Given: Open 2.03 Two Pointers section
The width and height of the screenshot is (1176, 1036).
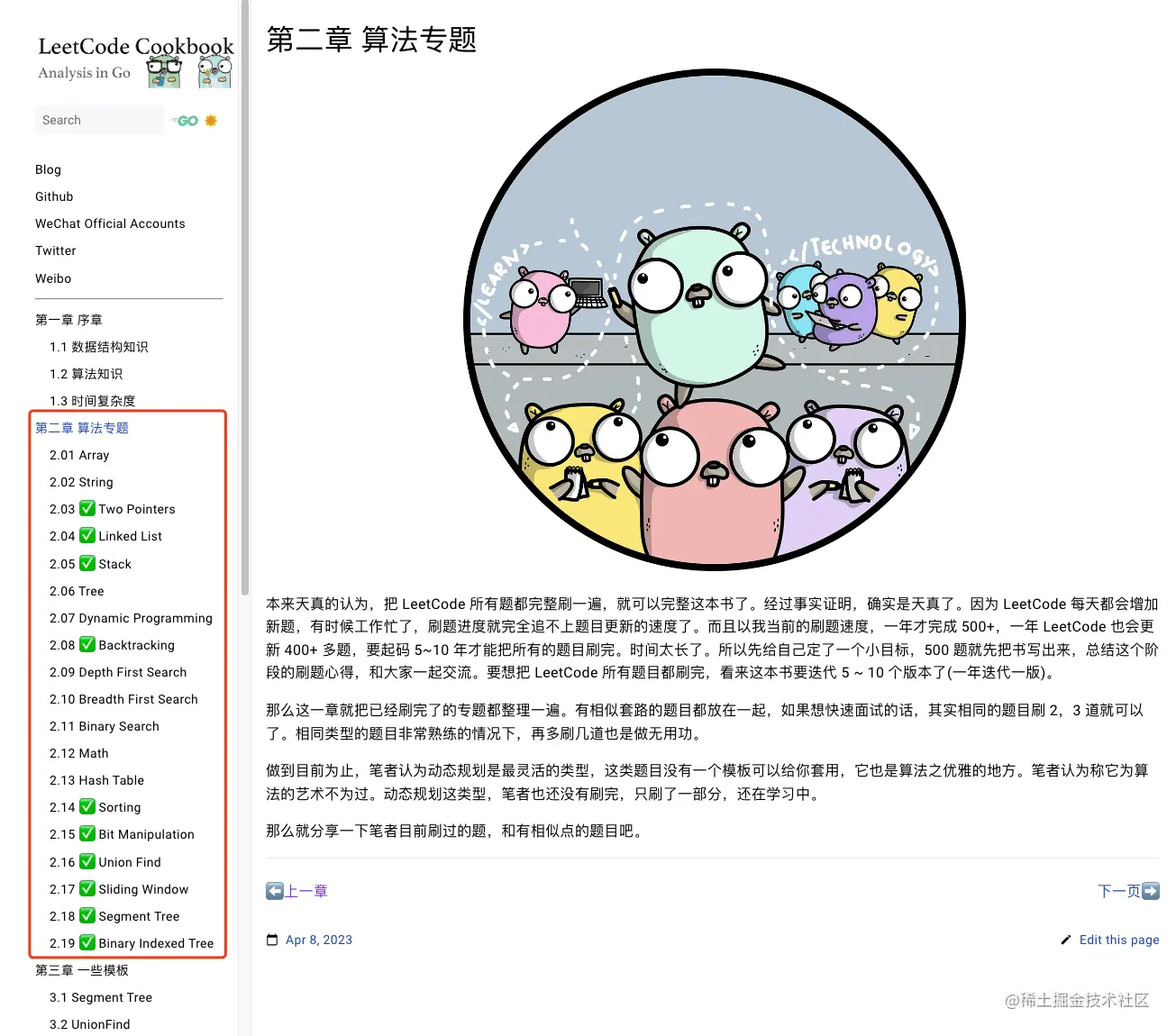Looking at the screenshot, I should (x=113, y=509).
